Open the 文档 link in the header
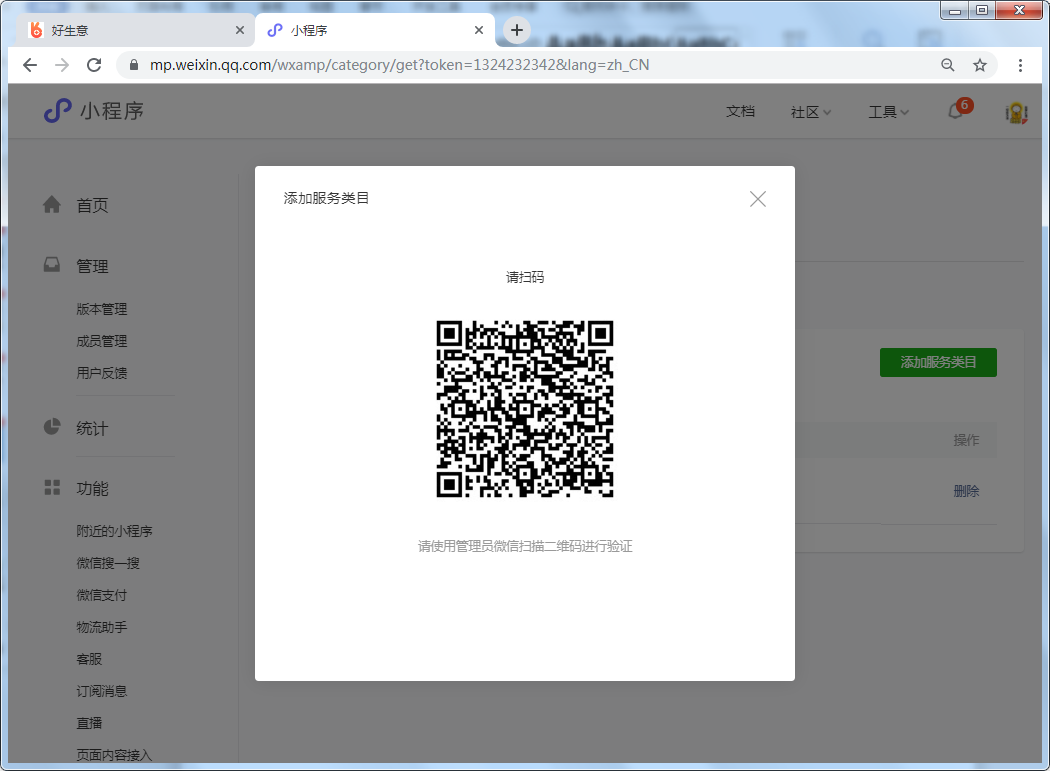 point(741,112)
